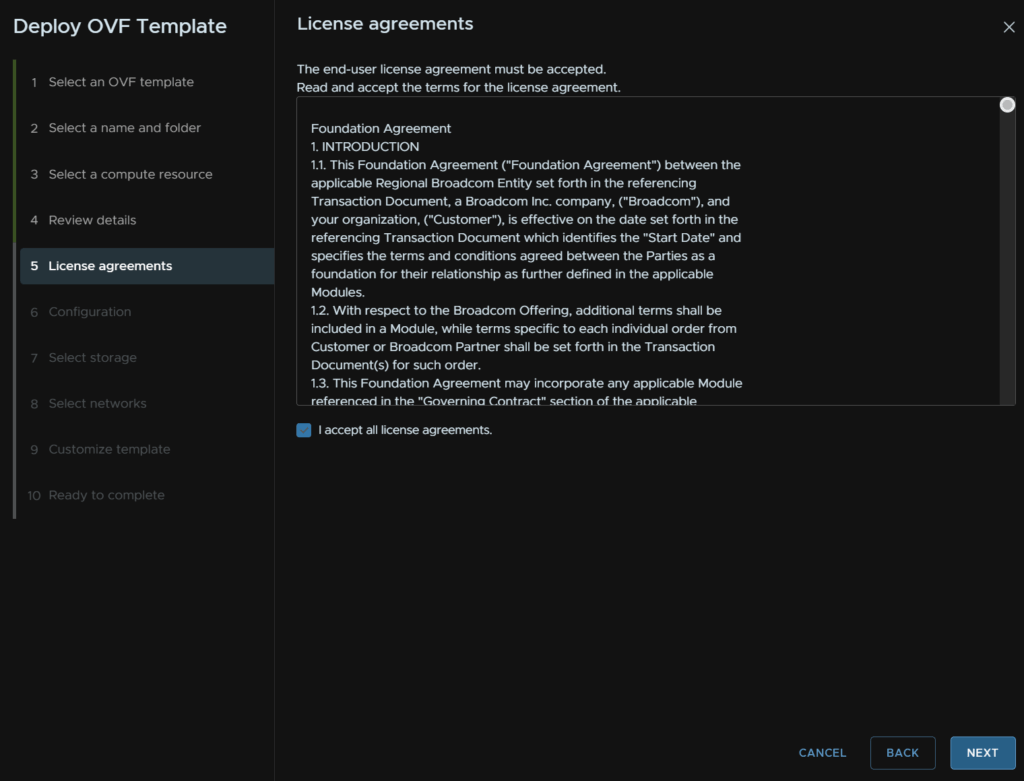Image resolution: width=1024 pixels, height=781 pixels.
Task: Click the Deploy OVF Template title
Action: coord(120,26)
